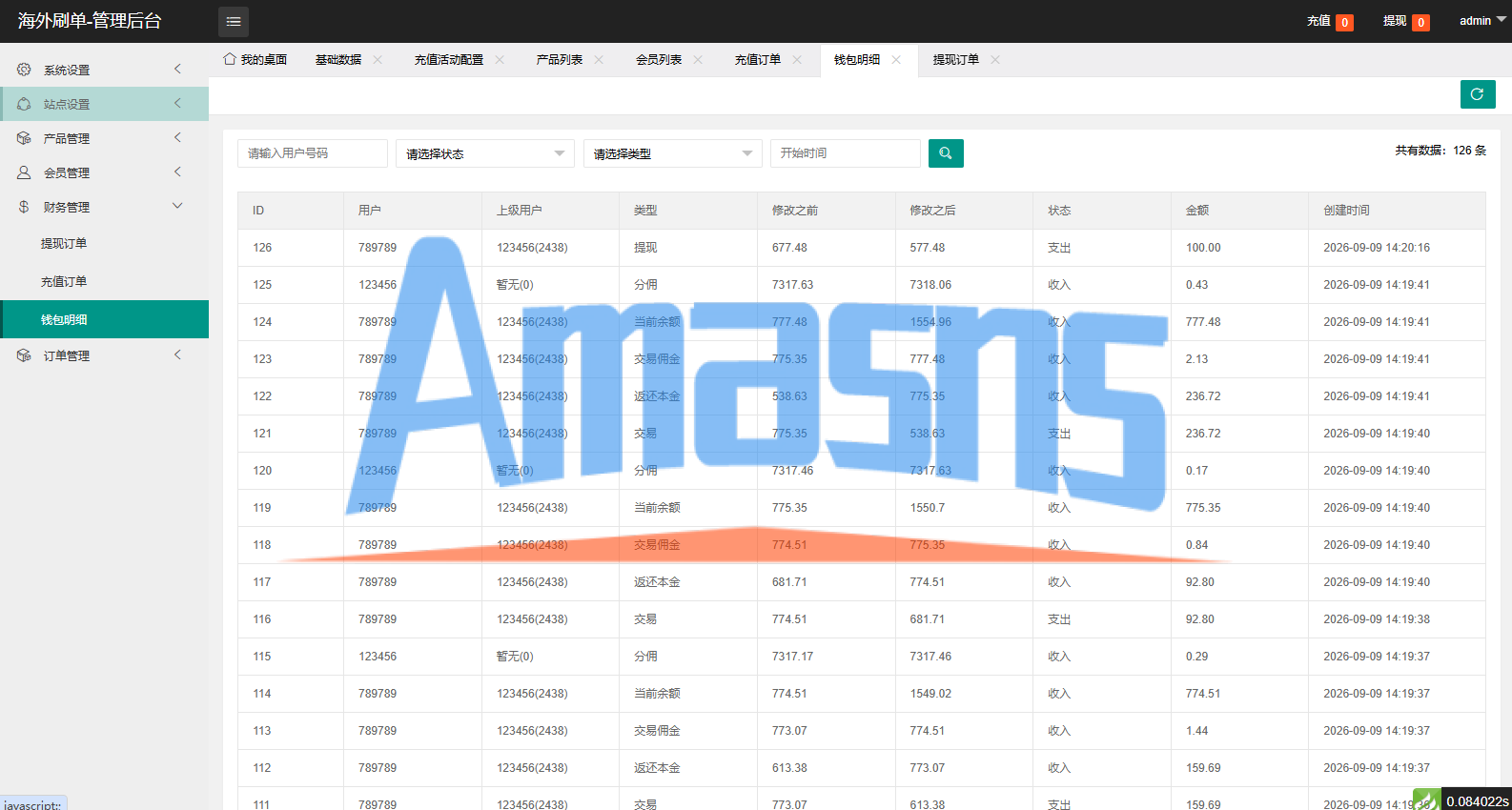Image resolution: width=1512 pixels, height=810 pixels.
Task: Switch to the 充值活动配置 tab
Action: pyautogui.click(x=449, y=59)
